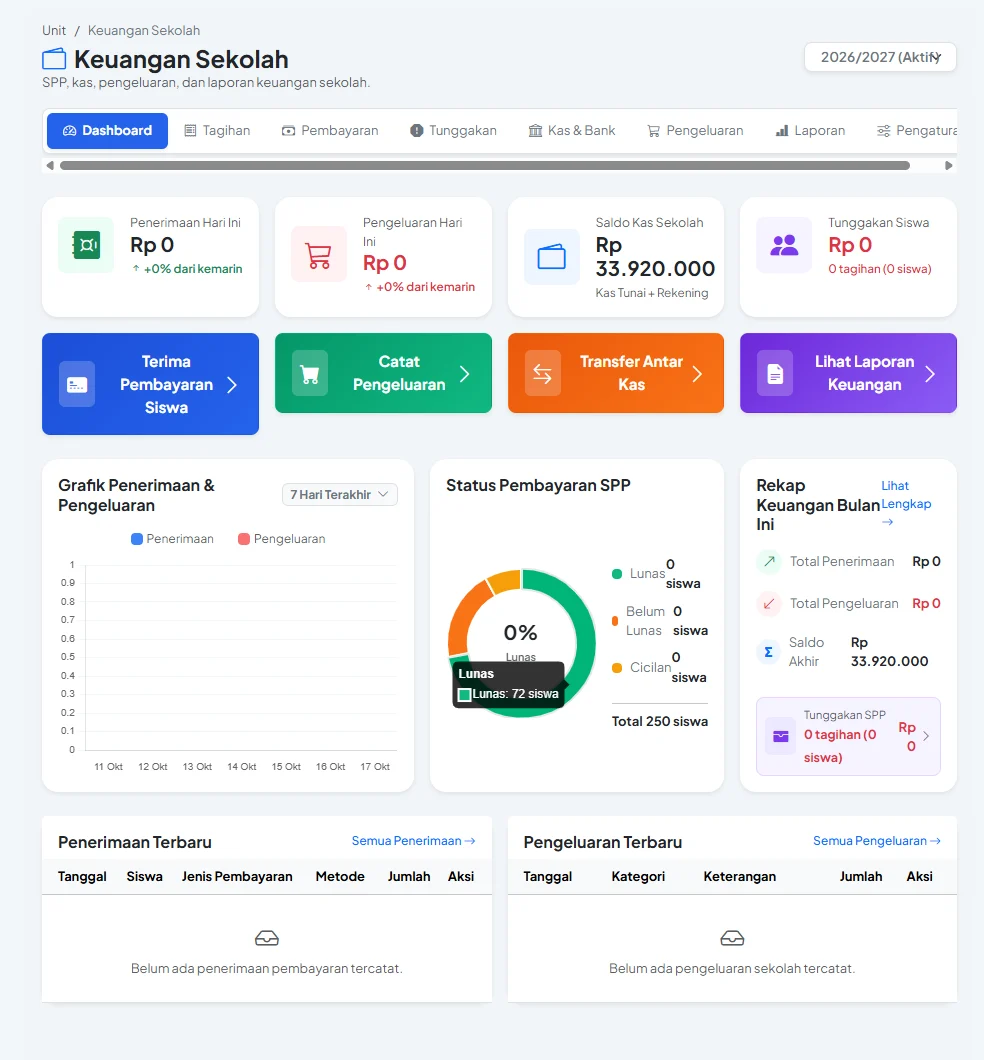
Task: Switch to the Tunggakan tab
Action: [x=453, y=130]
